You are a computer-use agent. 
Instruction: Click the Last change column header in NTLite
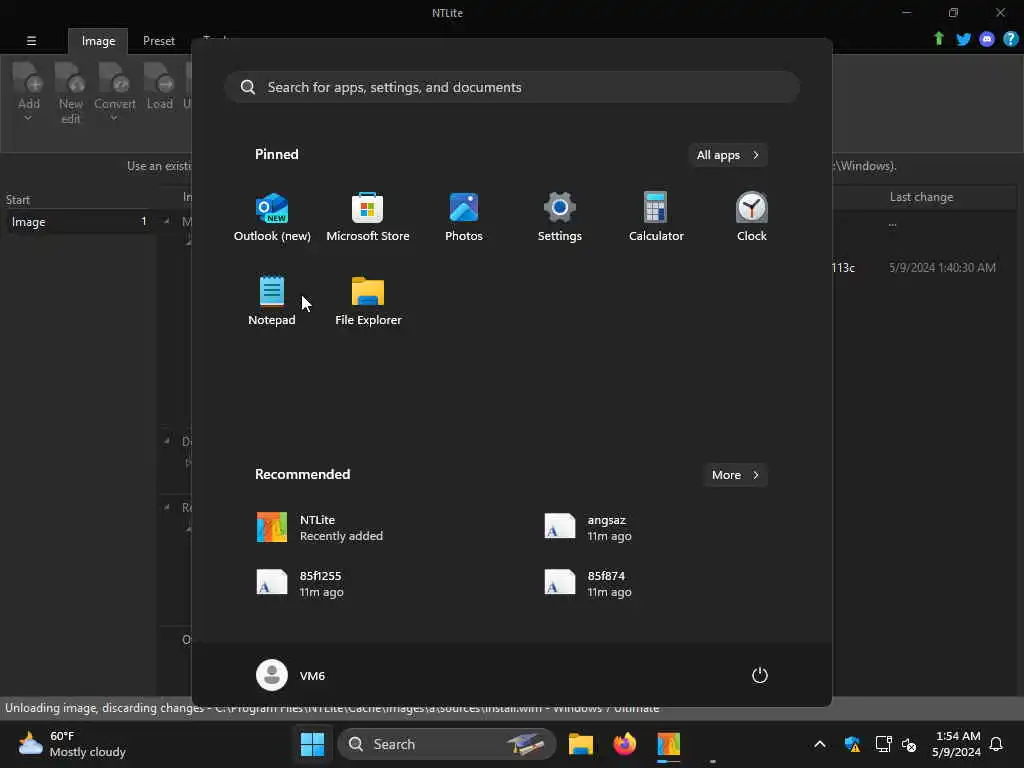(921, 197)
